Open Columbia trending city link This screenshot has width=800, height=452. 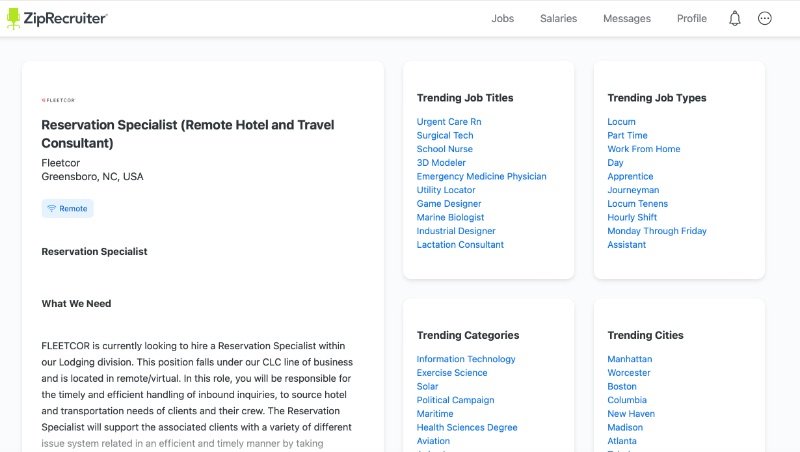tap(627, 400)
